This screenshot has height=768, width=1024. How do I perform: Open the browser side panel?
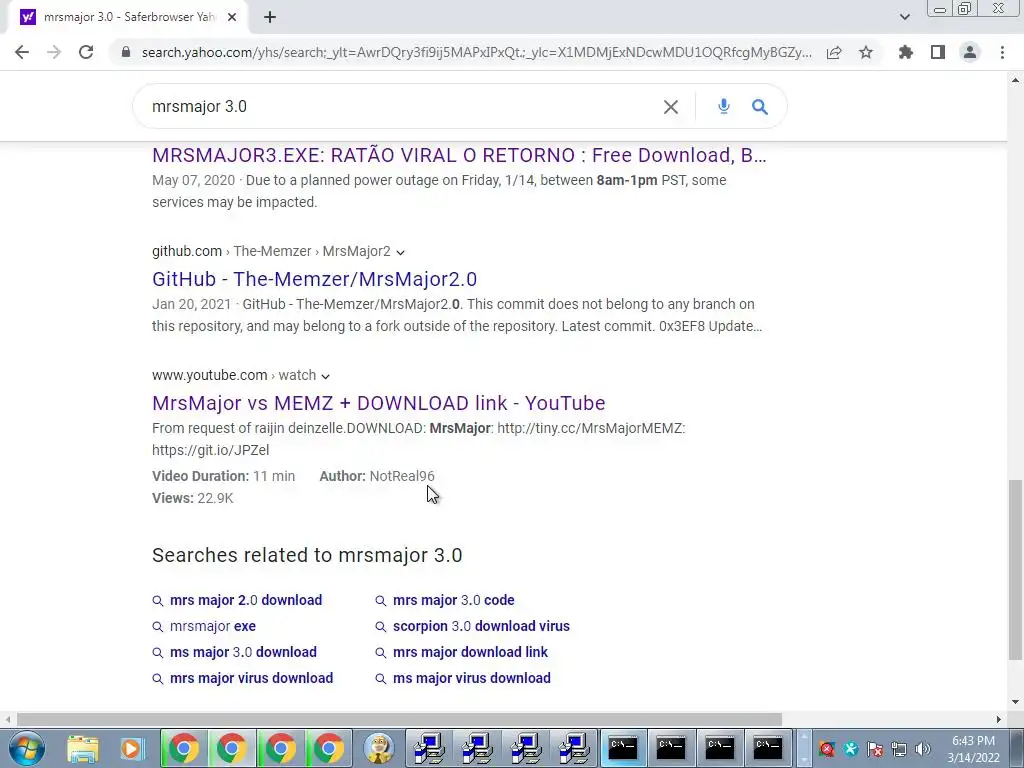[938, 52]
